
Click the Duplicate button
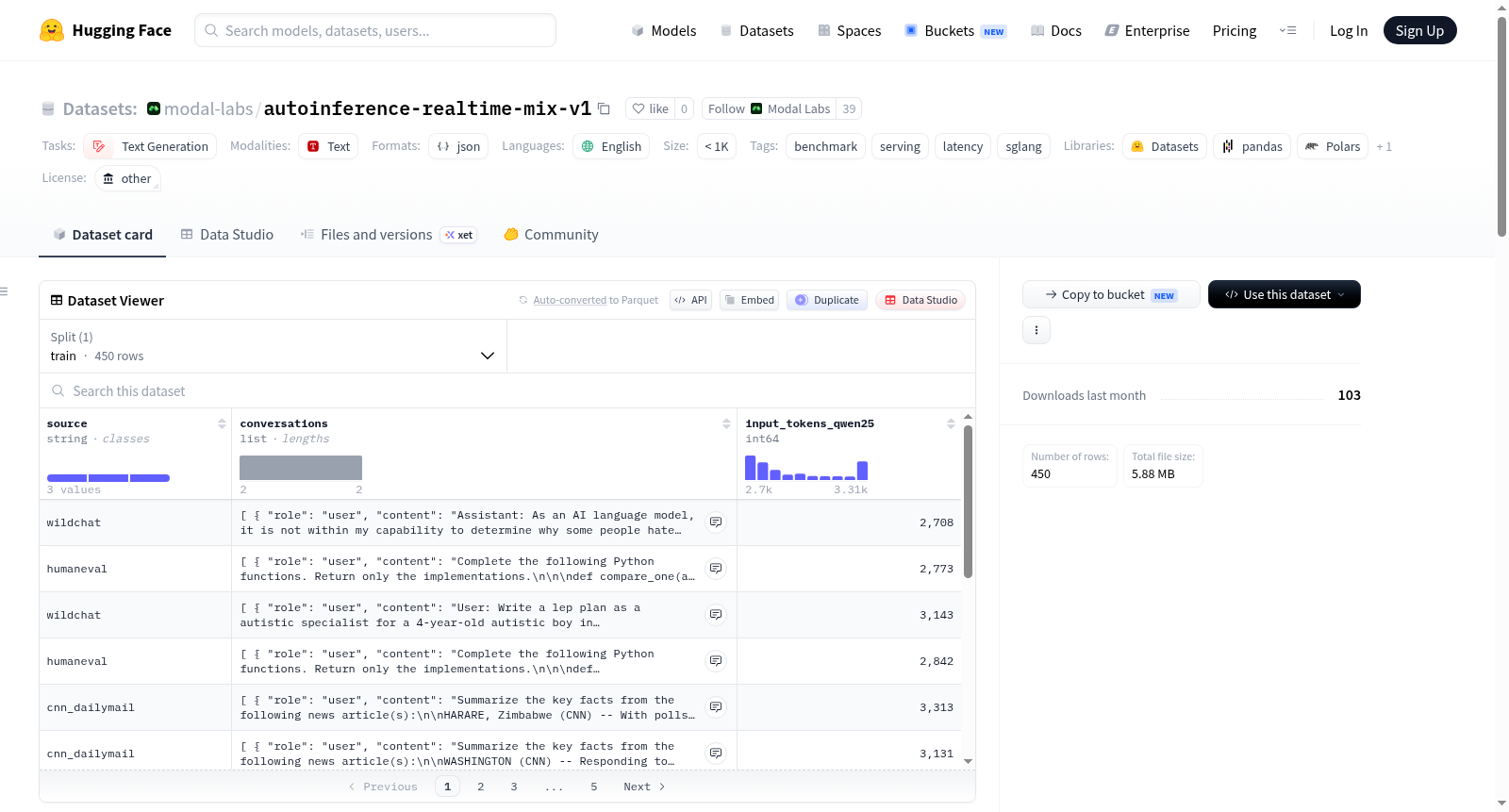pos(827,300)
